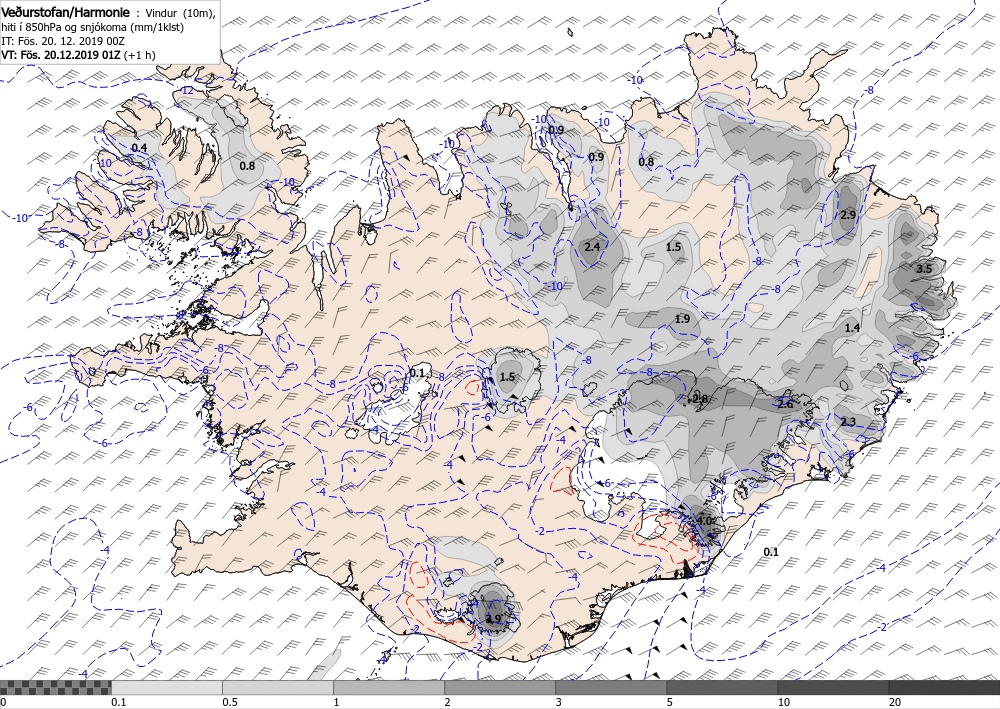The height and width of the screenshot is (709, 1000).
Task: Click the 1.4 snowfall value on the map
Action: [853, 328]
